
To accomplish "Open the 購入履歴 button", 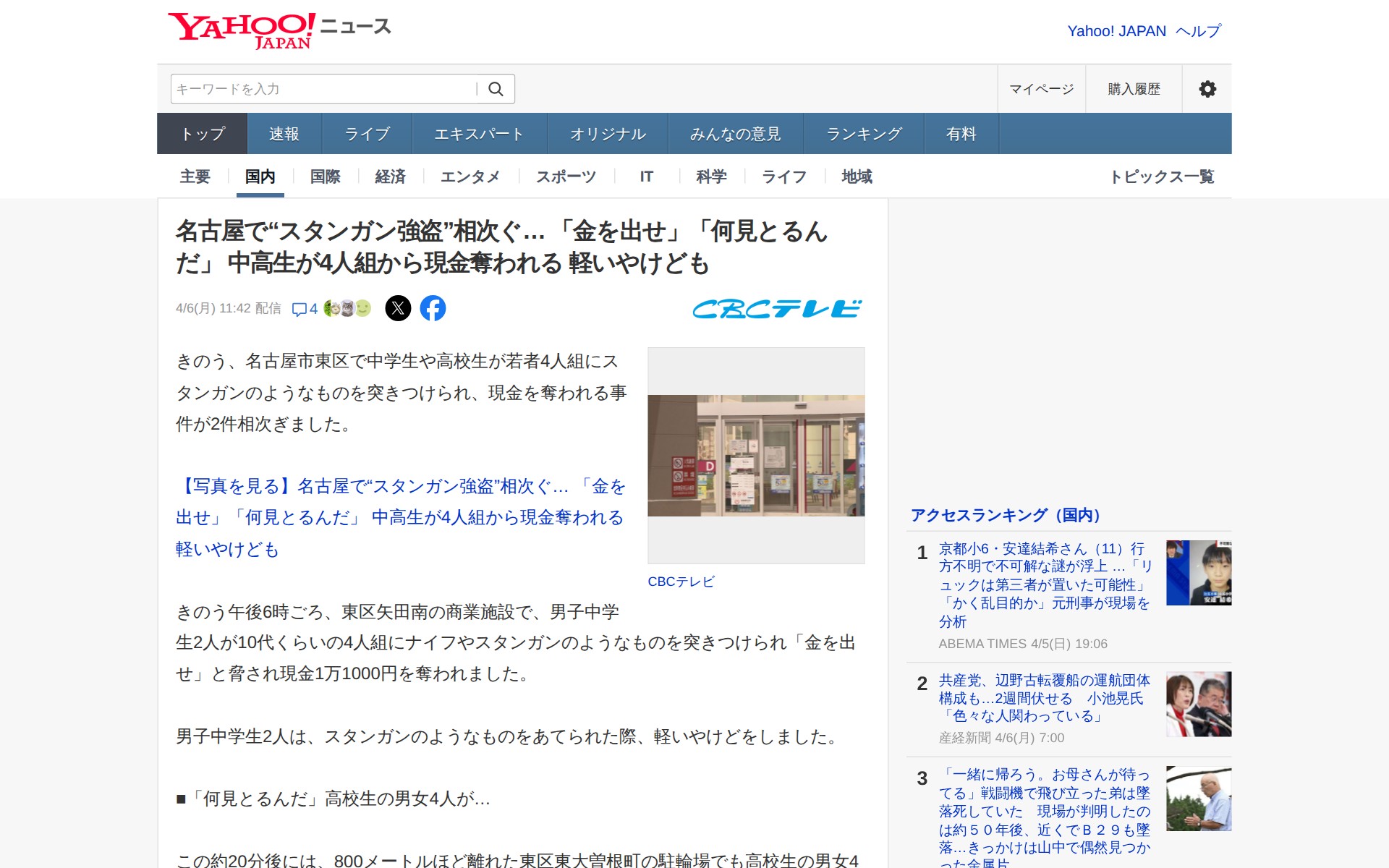I will pyautogui.click(x=1134, y=89).
